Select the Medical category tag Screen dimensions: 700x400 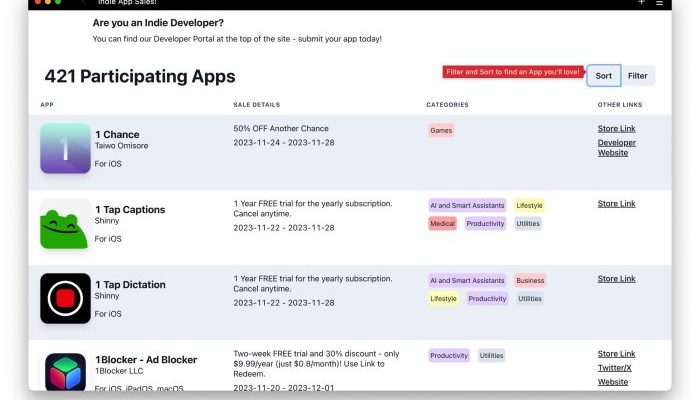[442, 223]
